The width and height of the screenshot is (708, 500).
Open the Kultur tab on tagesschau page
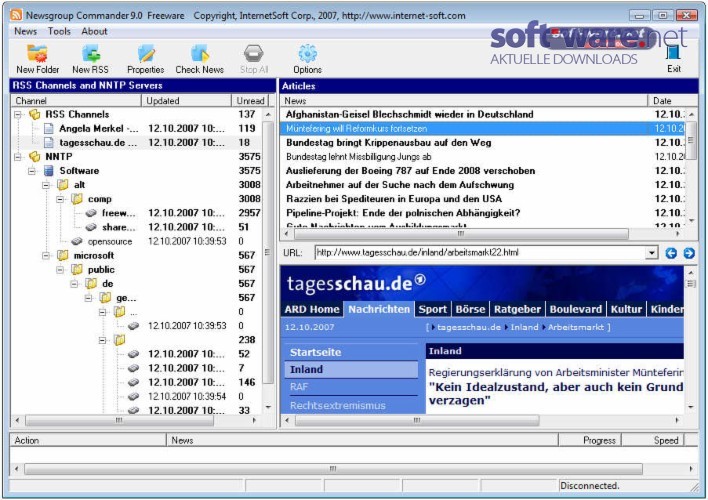[x=626, y=309]
